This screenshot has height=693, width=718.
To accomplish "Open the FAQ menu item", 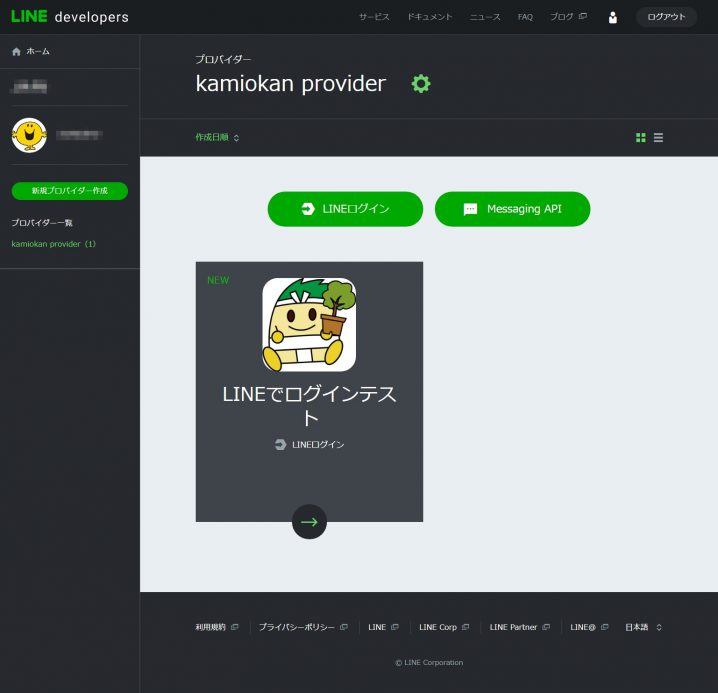I will click(525, 17).
